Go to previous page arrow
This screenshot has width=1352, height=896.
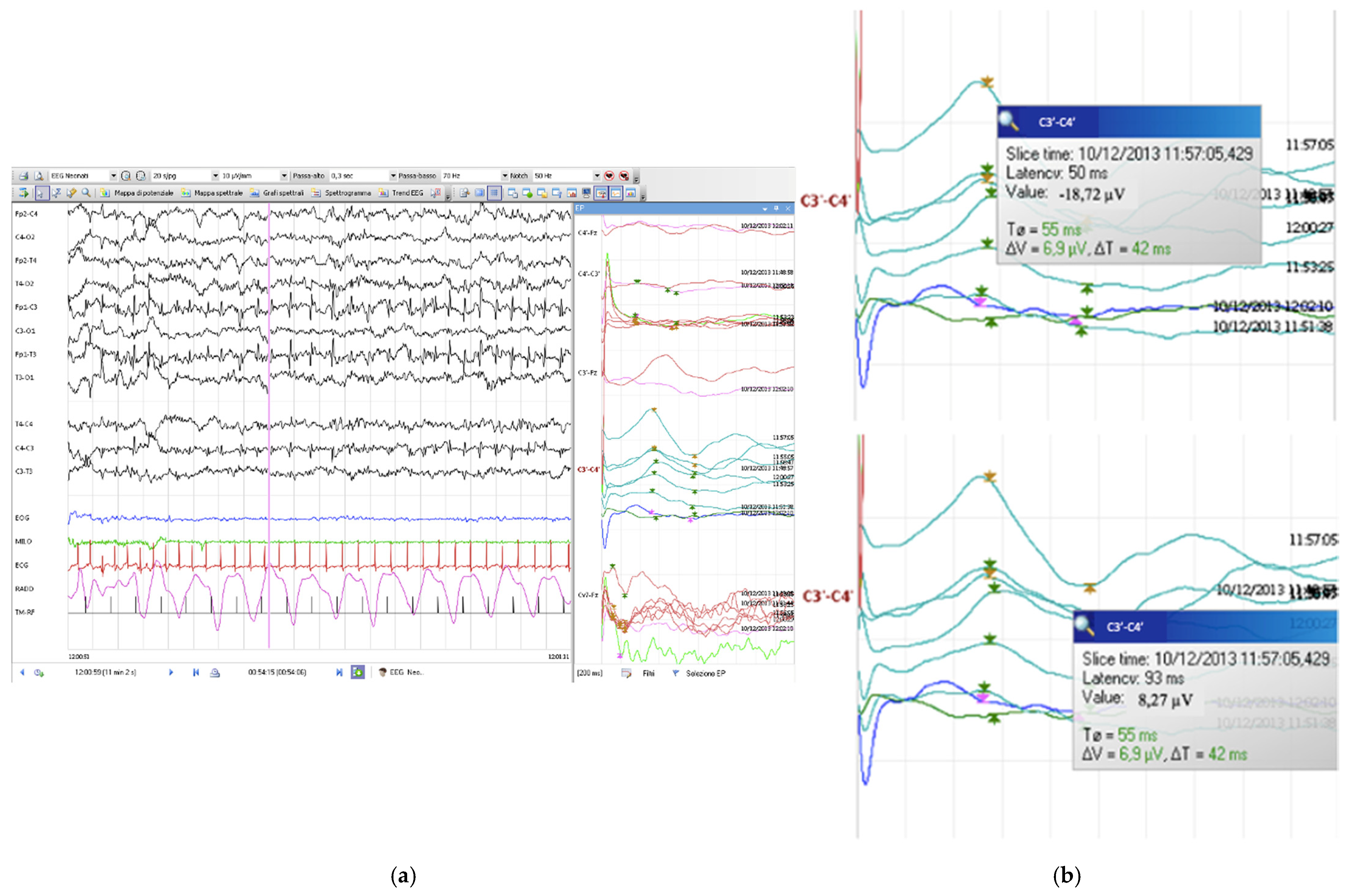tap(22, 673)
